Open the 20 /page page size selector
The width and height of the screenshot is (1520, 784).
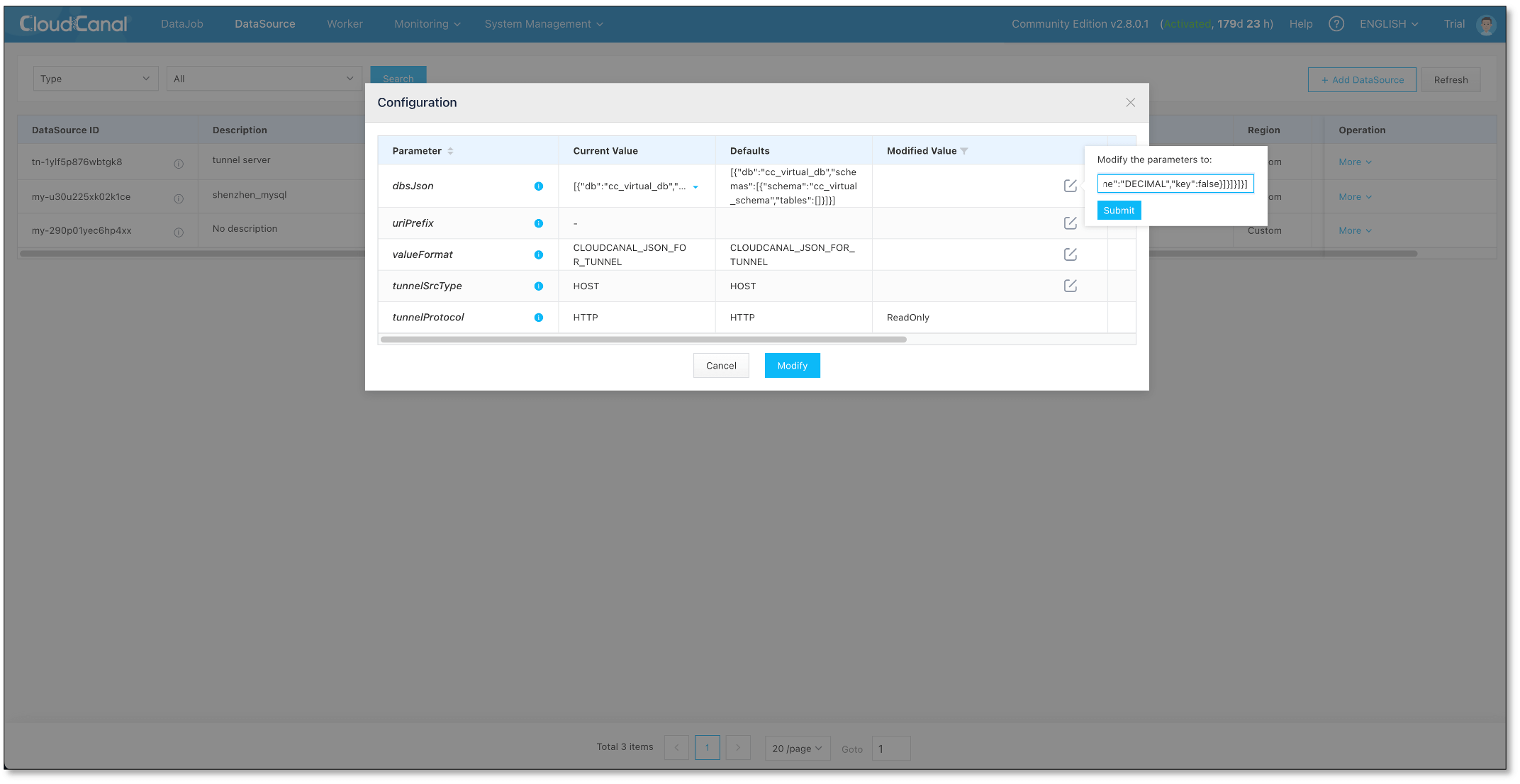(x=797, y=748)
